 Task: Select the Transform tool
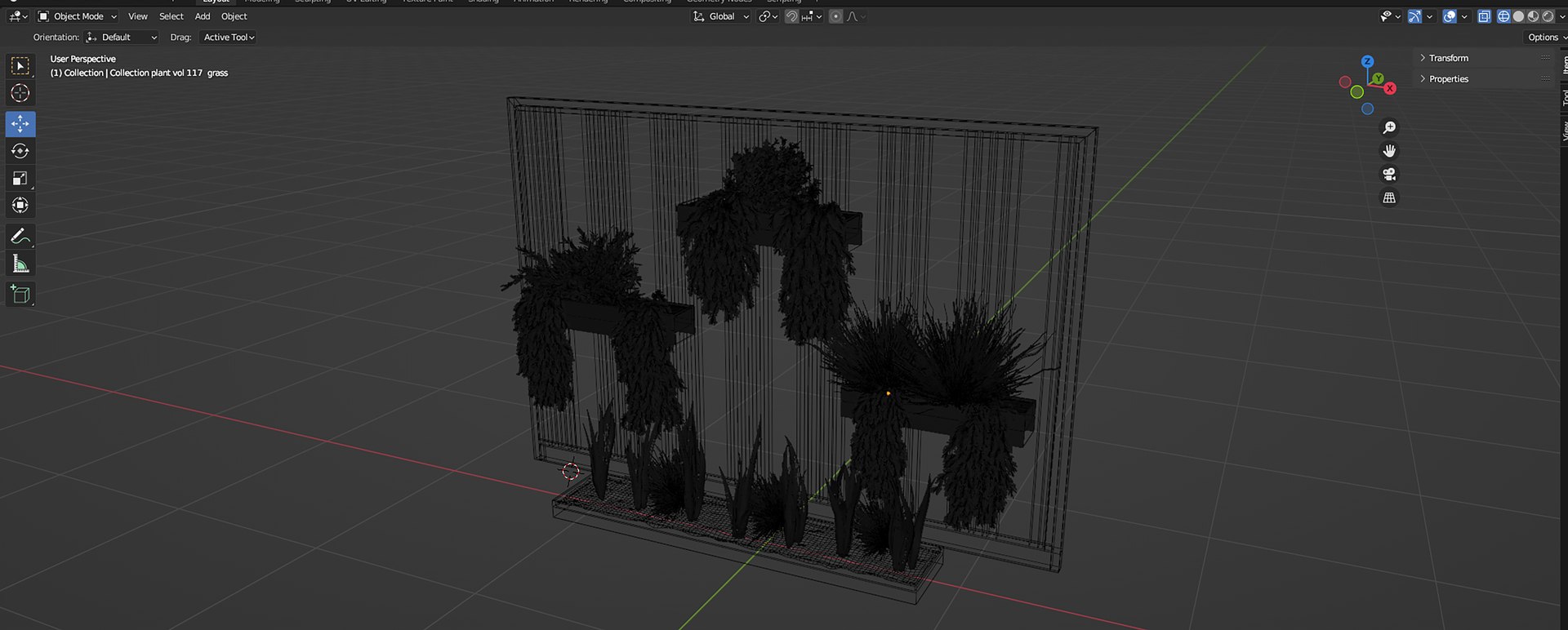[x=20, y=205]
